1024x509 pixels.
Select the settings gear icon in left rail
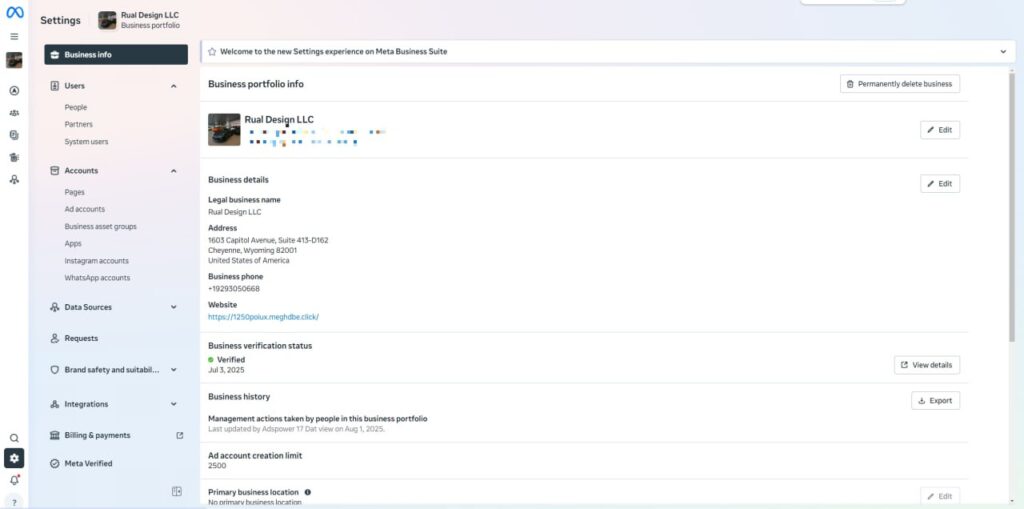click(14, 458)
